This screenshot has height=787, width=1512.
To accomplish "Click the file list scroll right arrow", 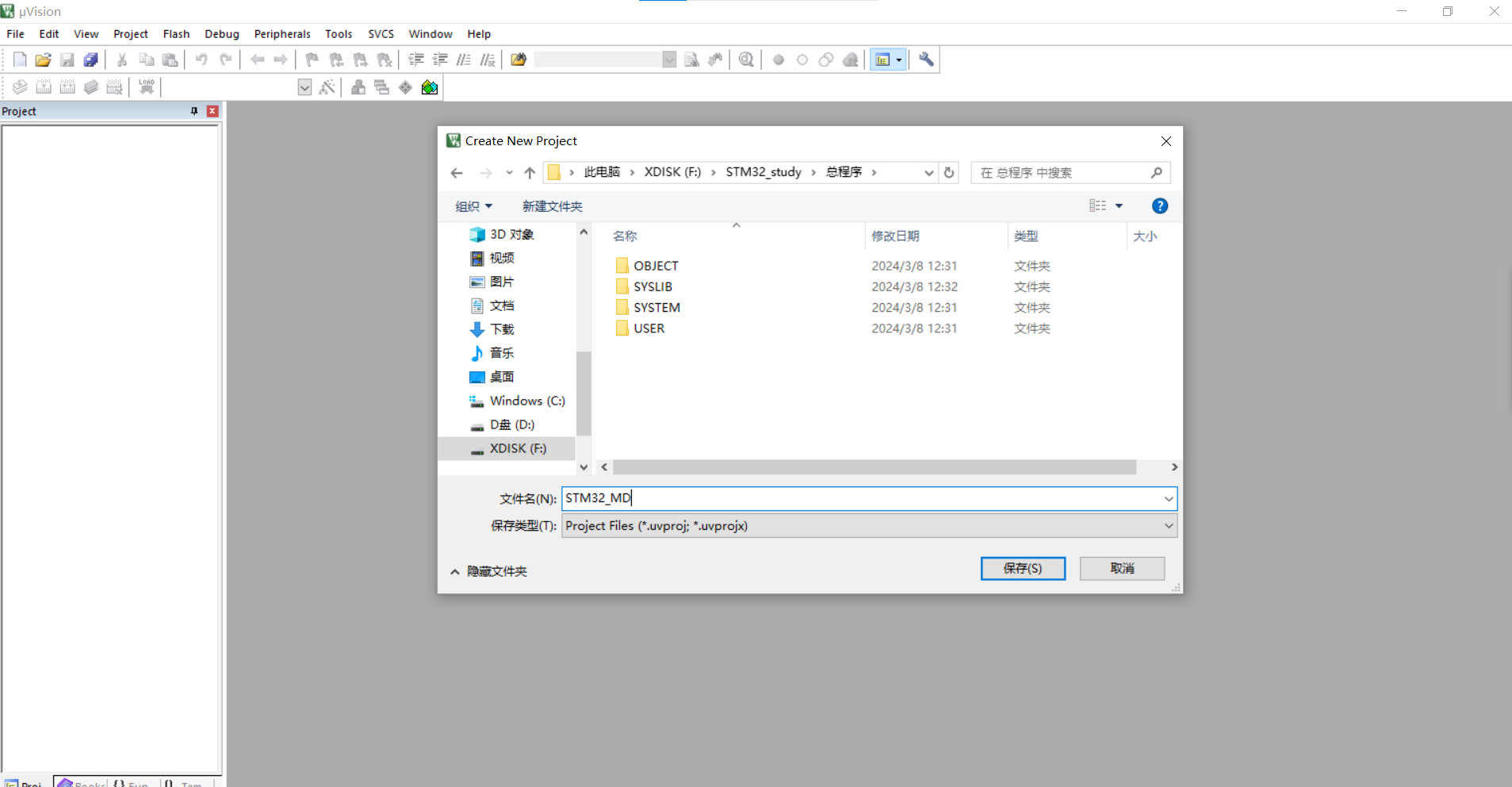I will [1174, 467].
